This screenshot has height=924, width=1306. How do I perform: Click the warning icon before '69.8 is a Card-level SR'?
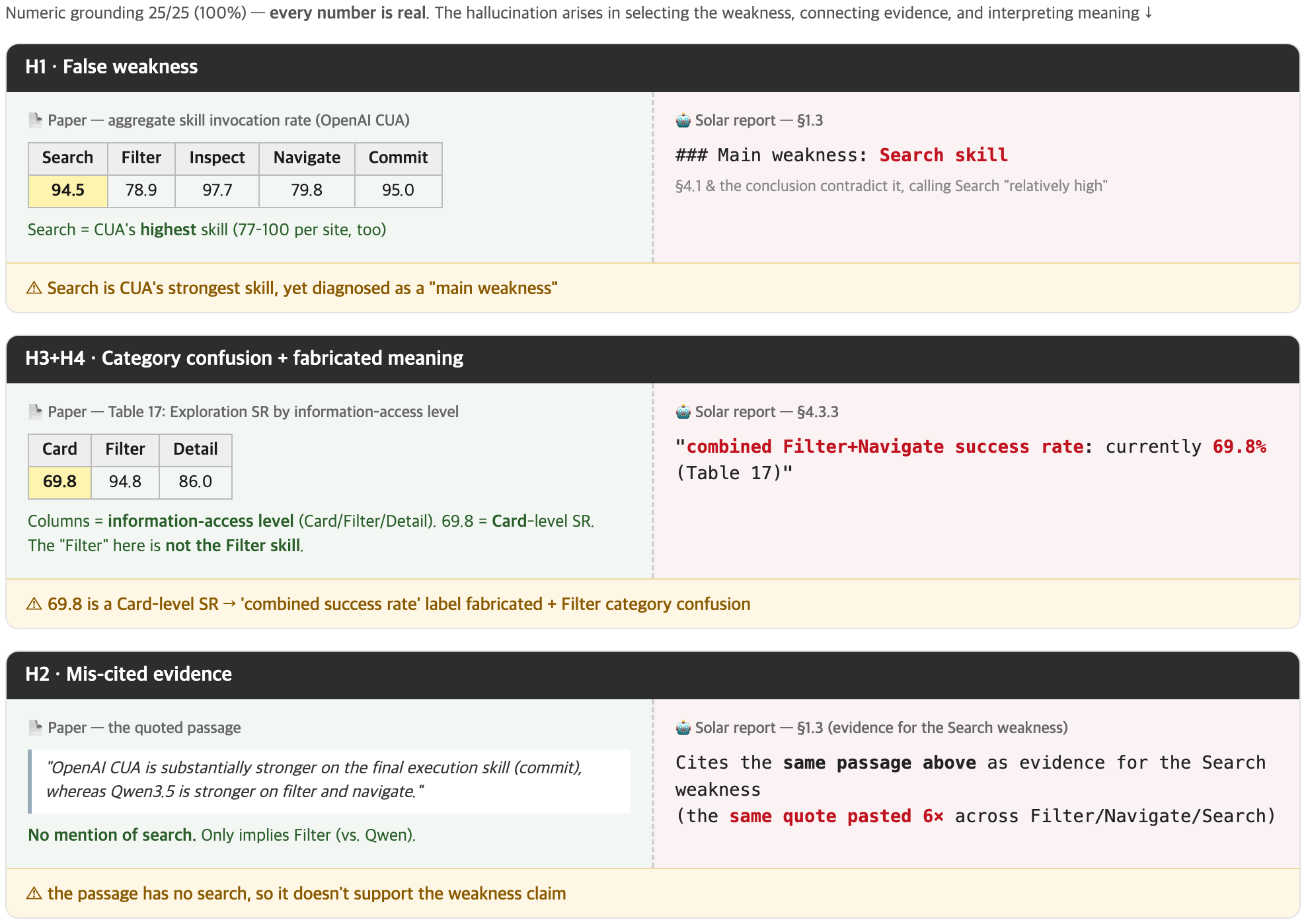34,604
